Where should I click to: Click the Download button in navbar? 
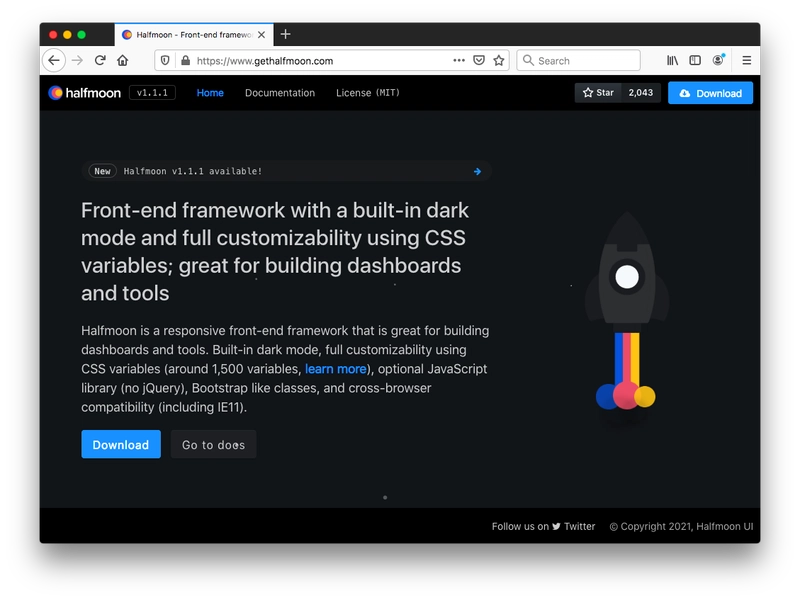pos(710,93)
